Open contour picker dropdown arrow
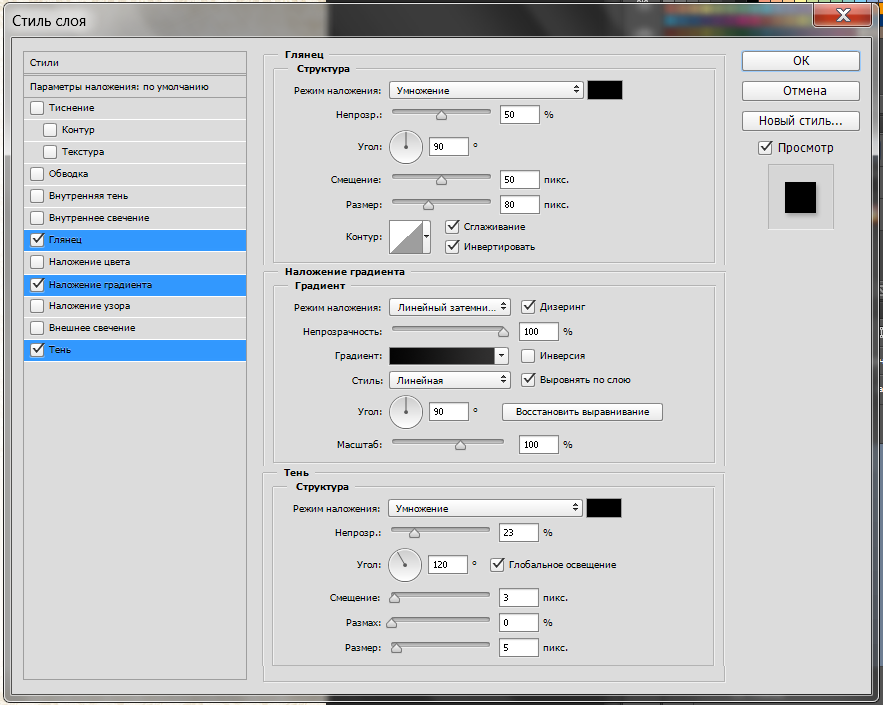The image size is (883, 705). click(x=427, y=237)
